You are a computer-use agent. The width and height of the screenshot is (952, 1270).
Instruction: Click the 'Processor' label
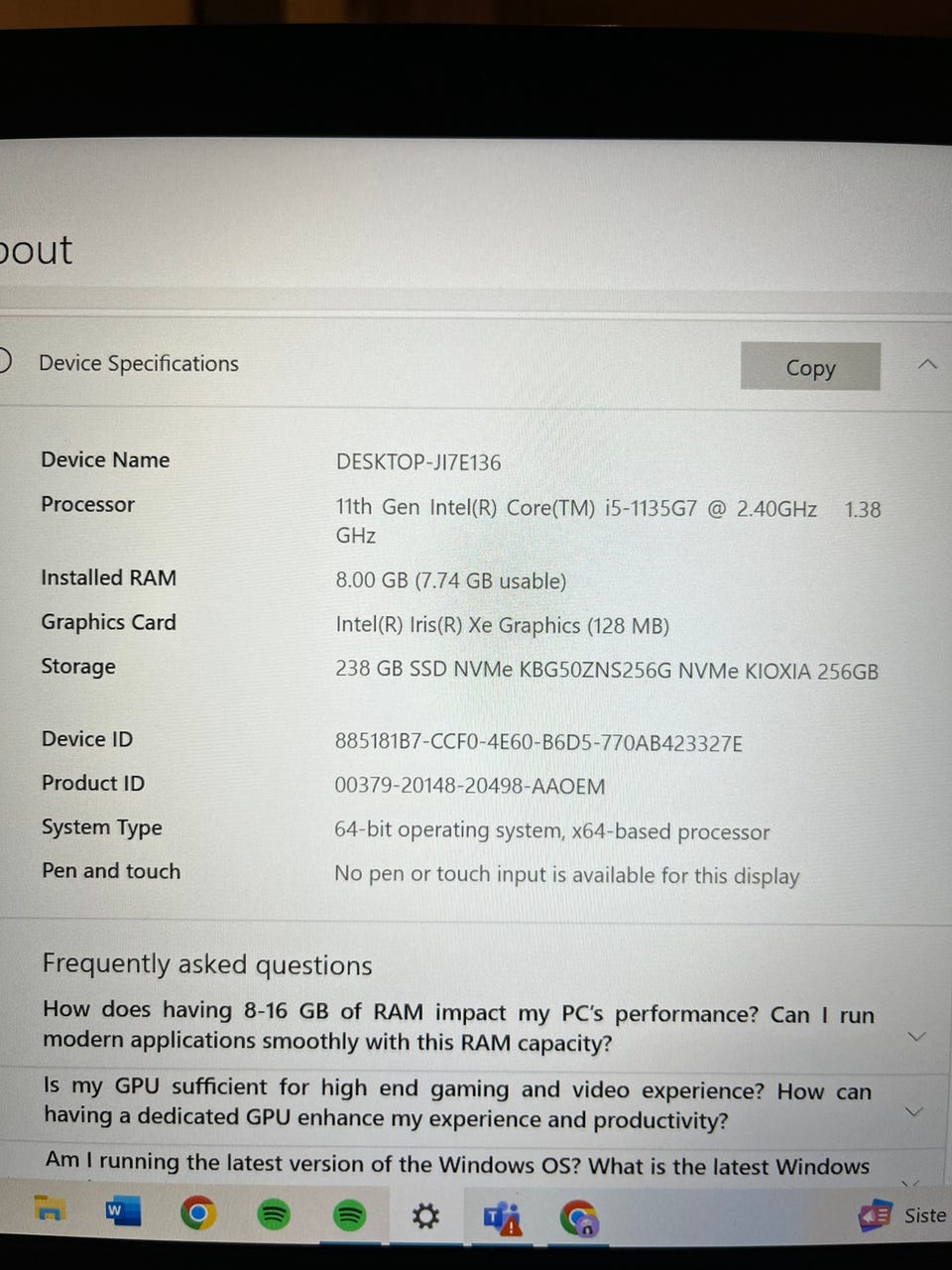87,504
